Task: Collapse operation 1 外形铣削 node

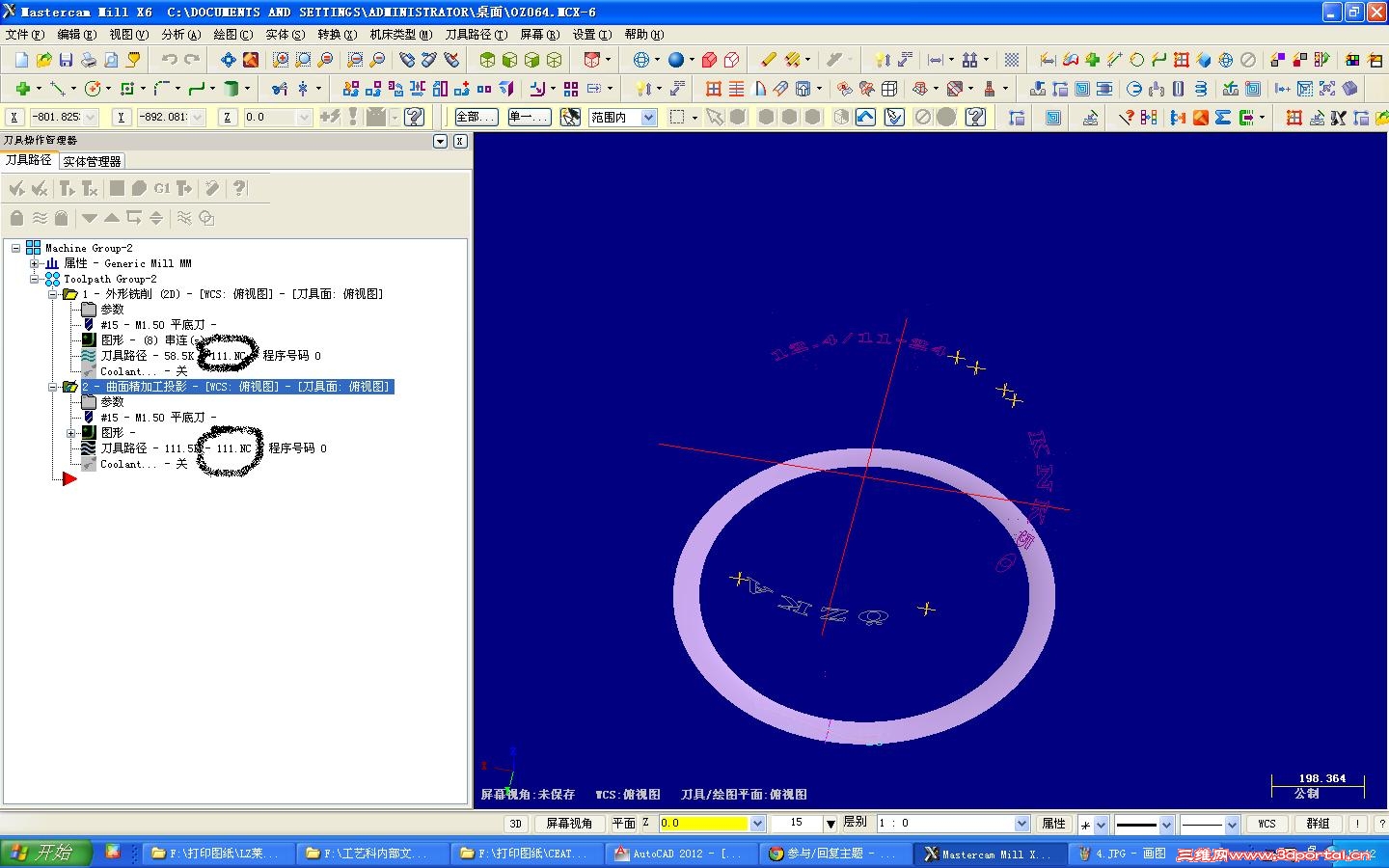Action: (x=53, y=294)
